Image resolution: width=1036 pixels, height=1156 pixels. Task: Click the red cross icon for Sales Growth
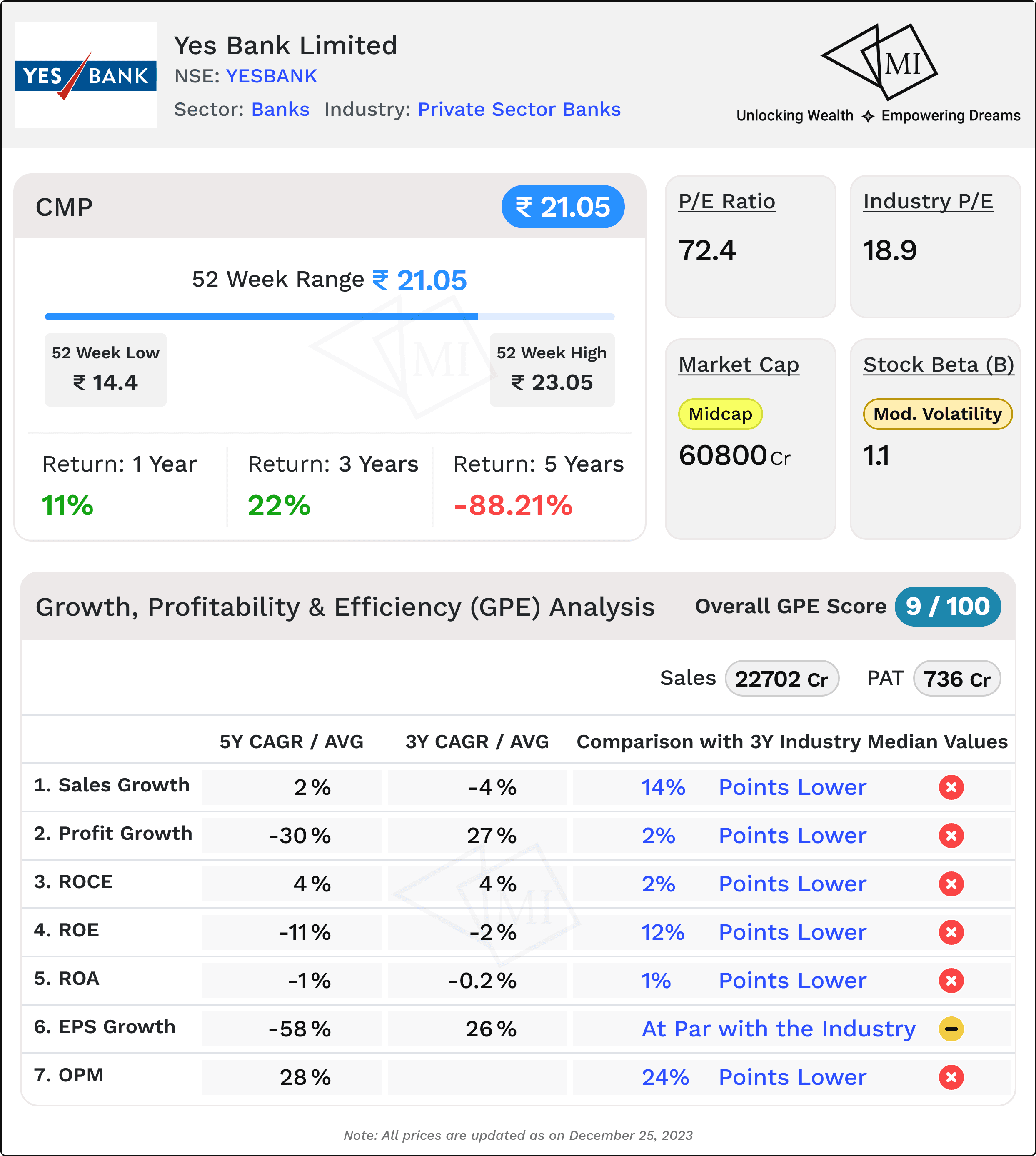[x=951, y=787]
